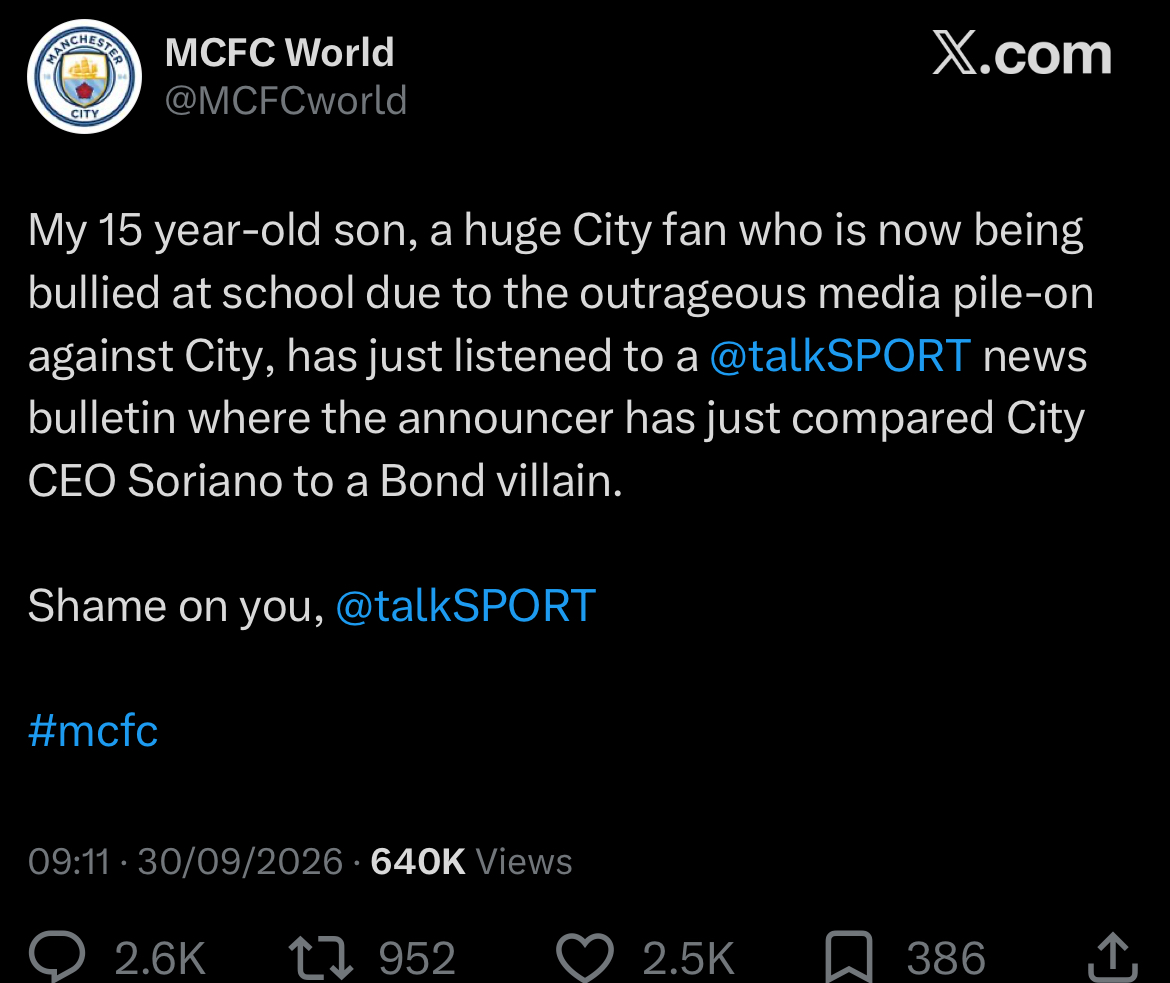
Task: Click the 2.5K likes count
Action: click(688, 958)
